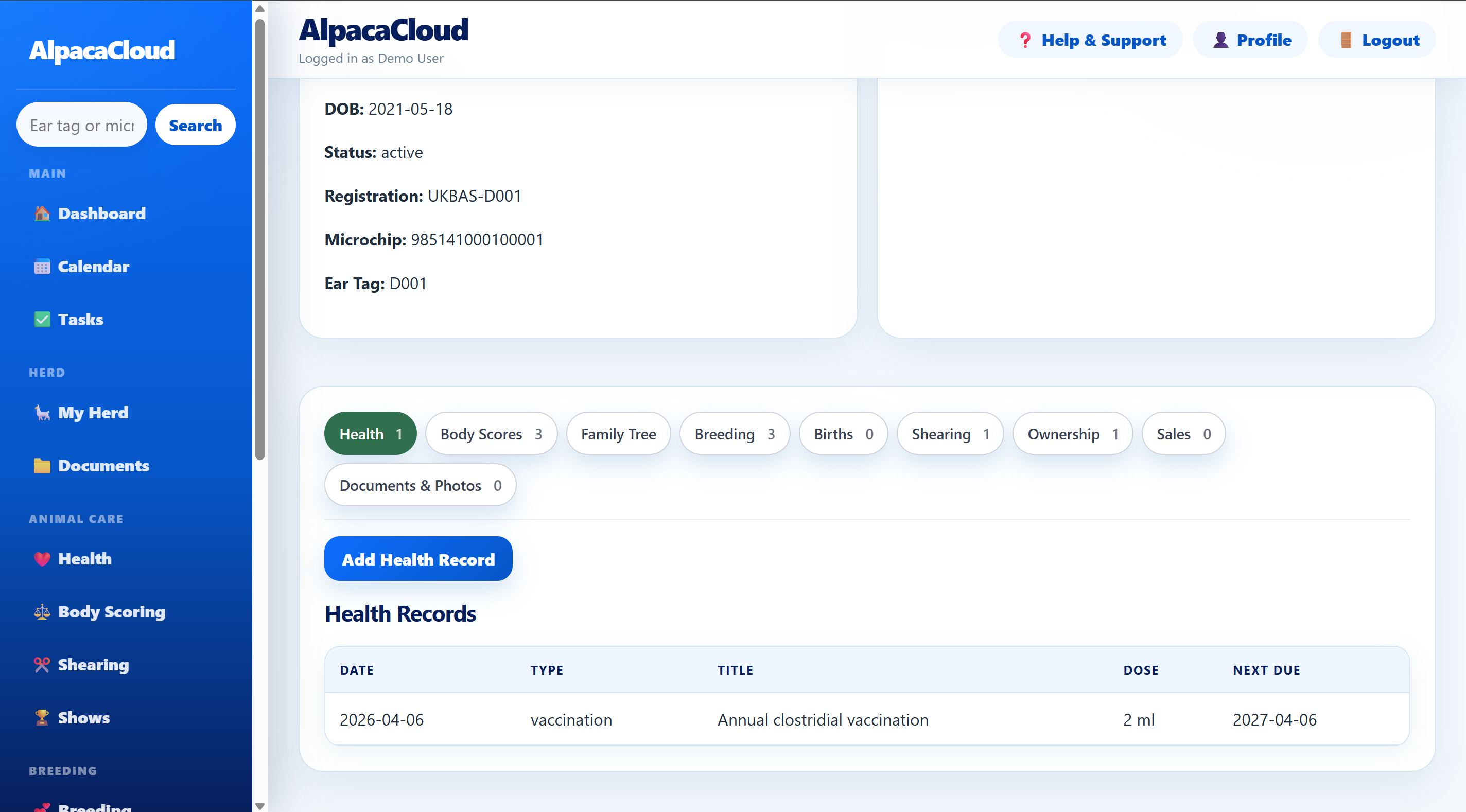Click Logged in as Demo User text
Viewport: 1466px width, 812px height.
[x=371, y=58]
